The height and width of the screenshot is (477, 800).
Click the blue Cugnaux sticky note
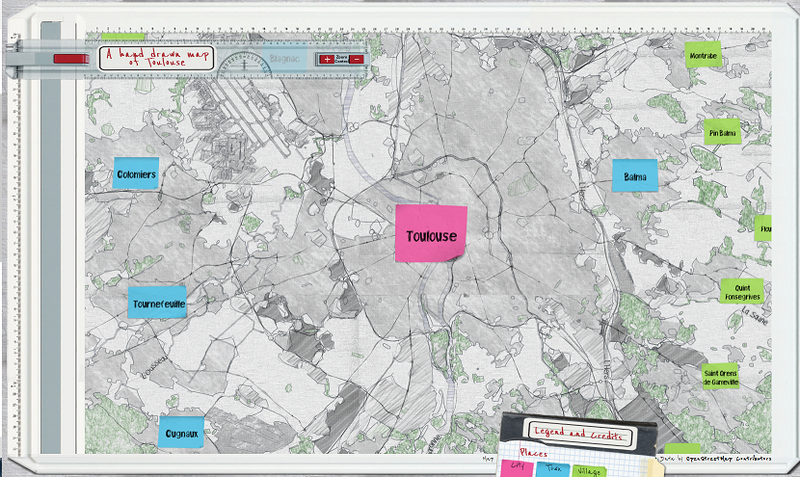coord(180,433)
